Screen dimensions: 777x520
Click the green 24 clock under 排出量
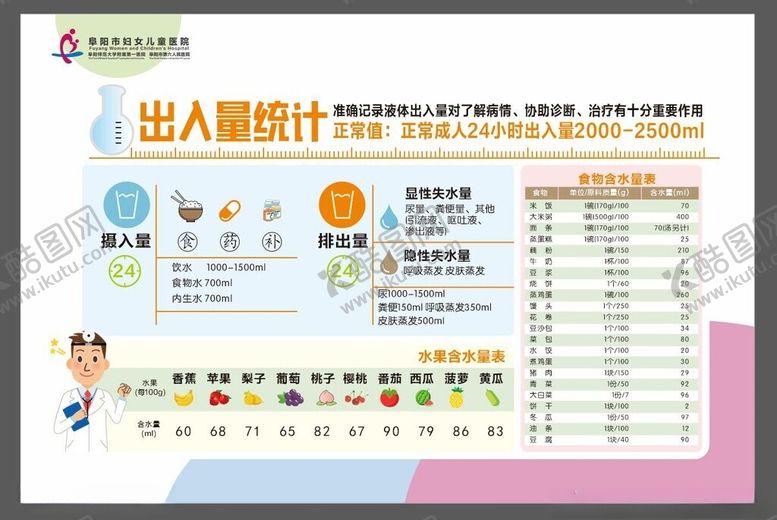tap(343, 272)
